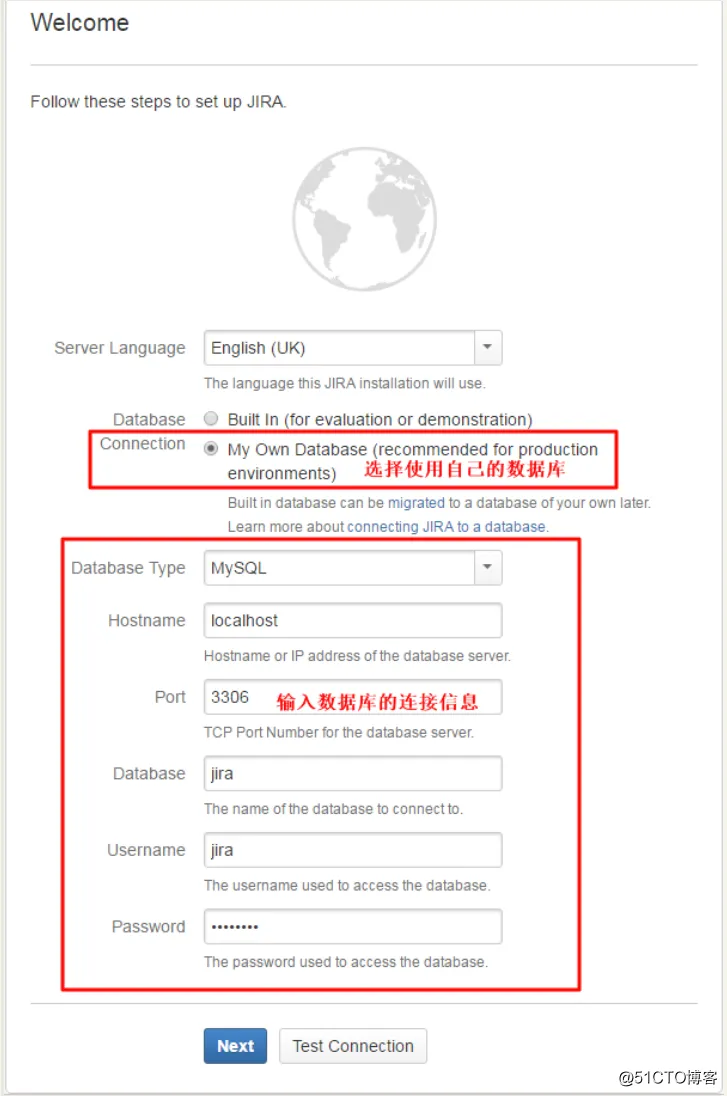Open 'connecting JIRA to a database' link
727x1096 pixels.
(x=447, y=526)
